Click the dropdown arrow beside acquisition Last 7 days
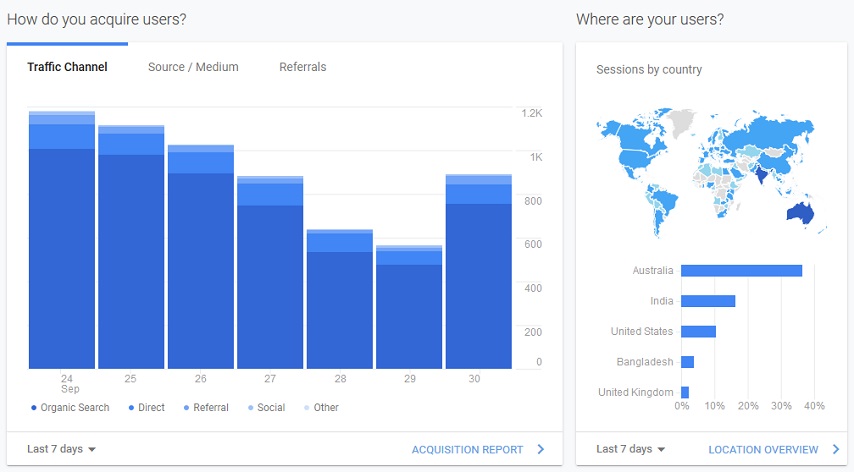Screen dimensions: 854x472 [92, 450]
